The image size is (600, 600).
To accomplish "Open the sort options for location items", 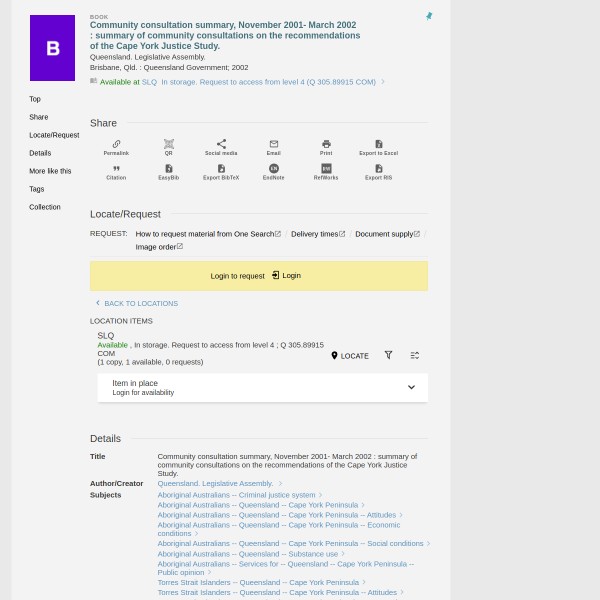I will pyautogui.click(x=415, y=355).
